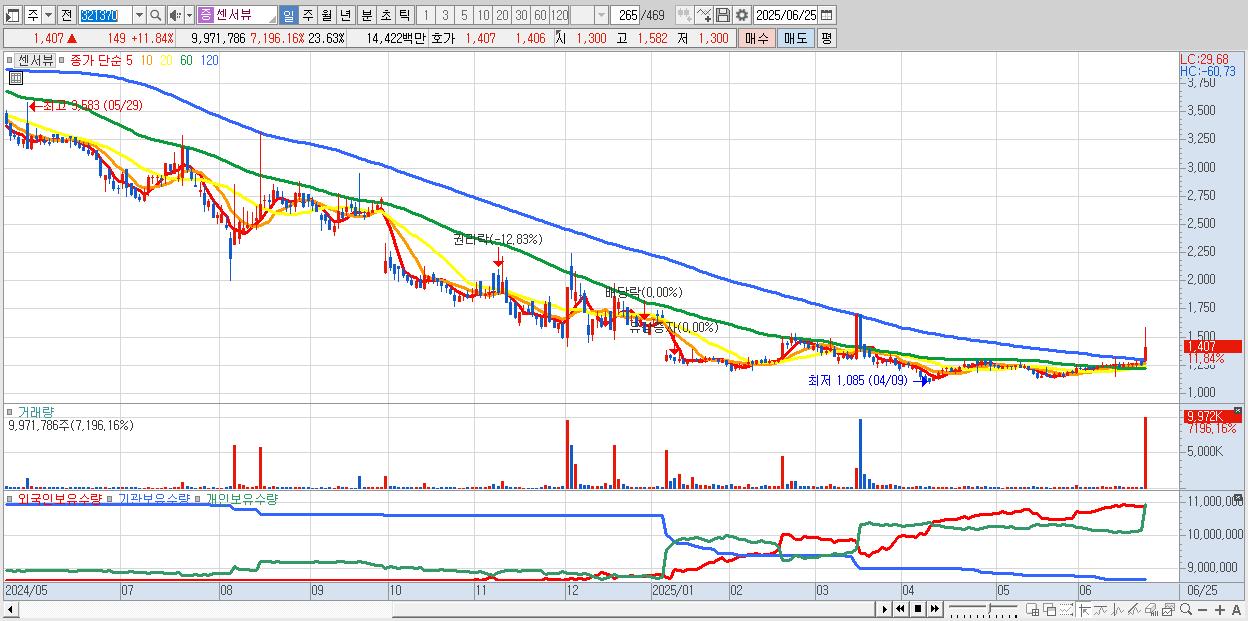The height and width of the screenshot is (621, 1248).
Task: Open the chart settings gear icon
Action: [x=742, y=15]
